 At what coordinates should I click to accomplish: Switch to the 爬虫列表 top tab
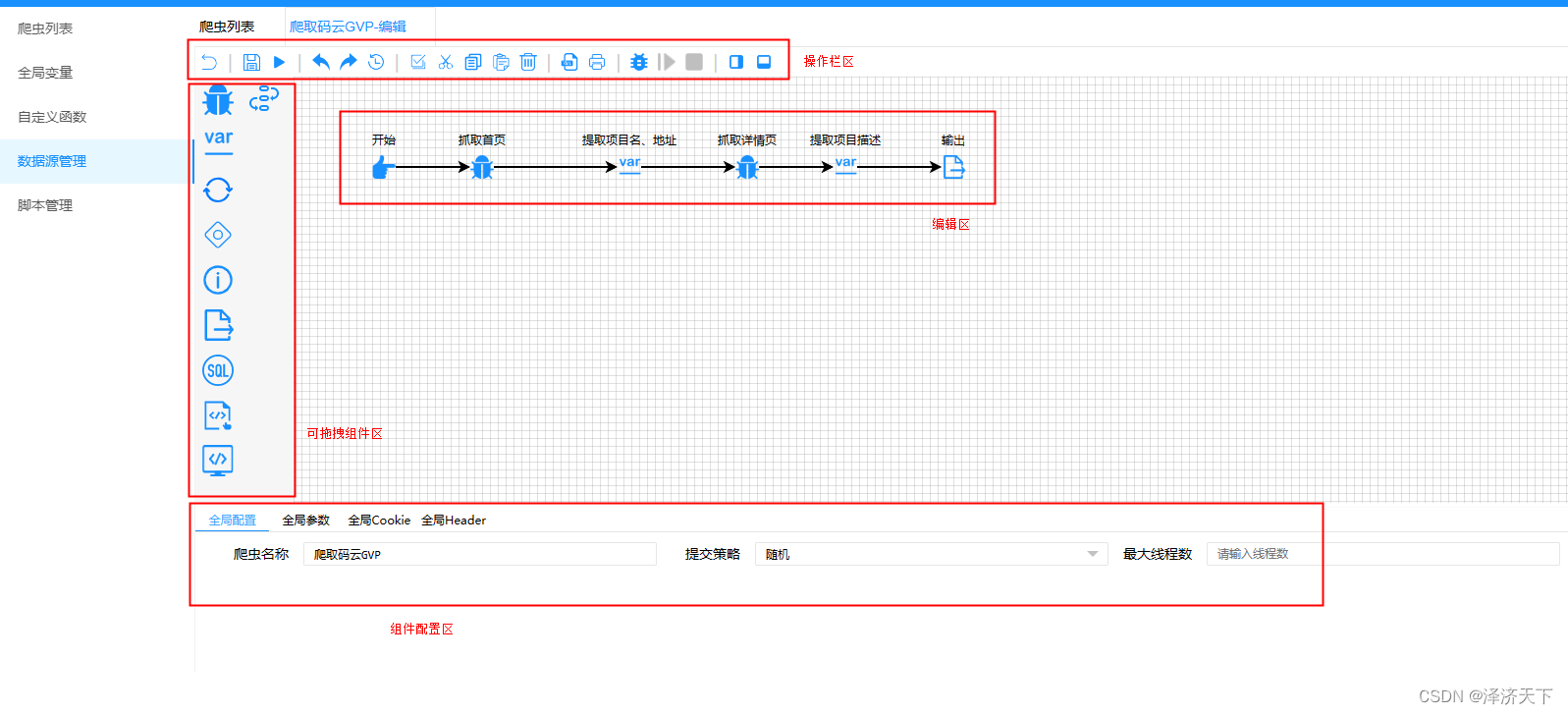point(227,27)
